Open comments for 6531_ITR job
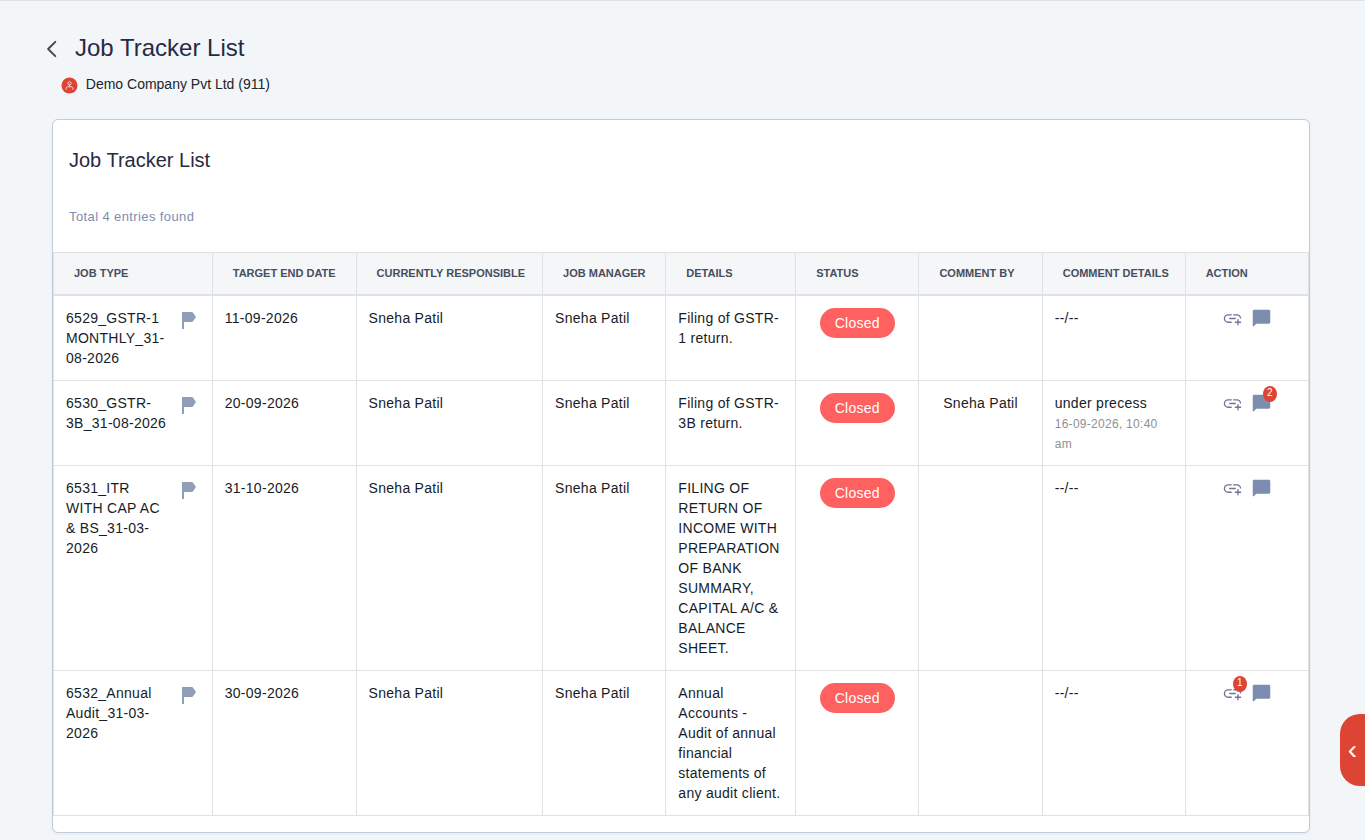The width and height of the screenshot is (1365, 840). point(1262,489)
